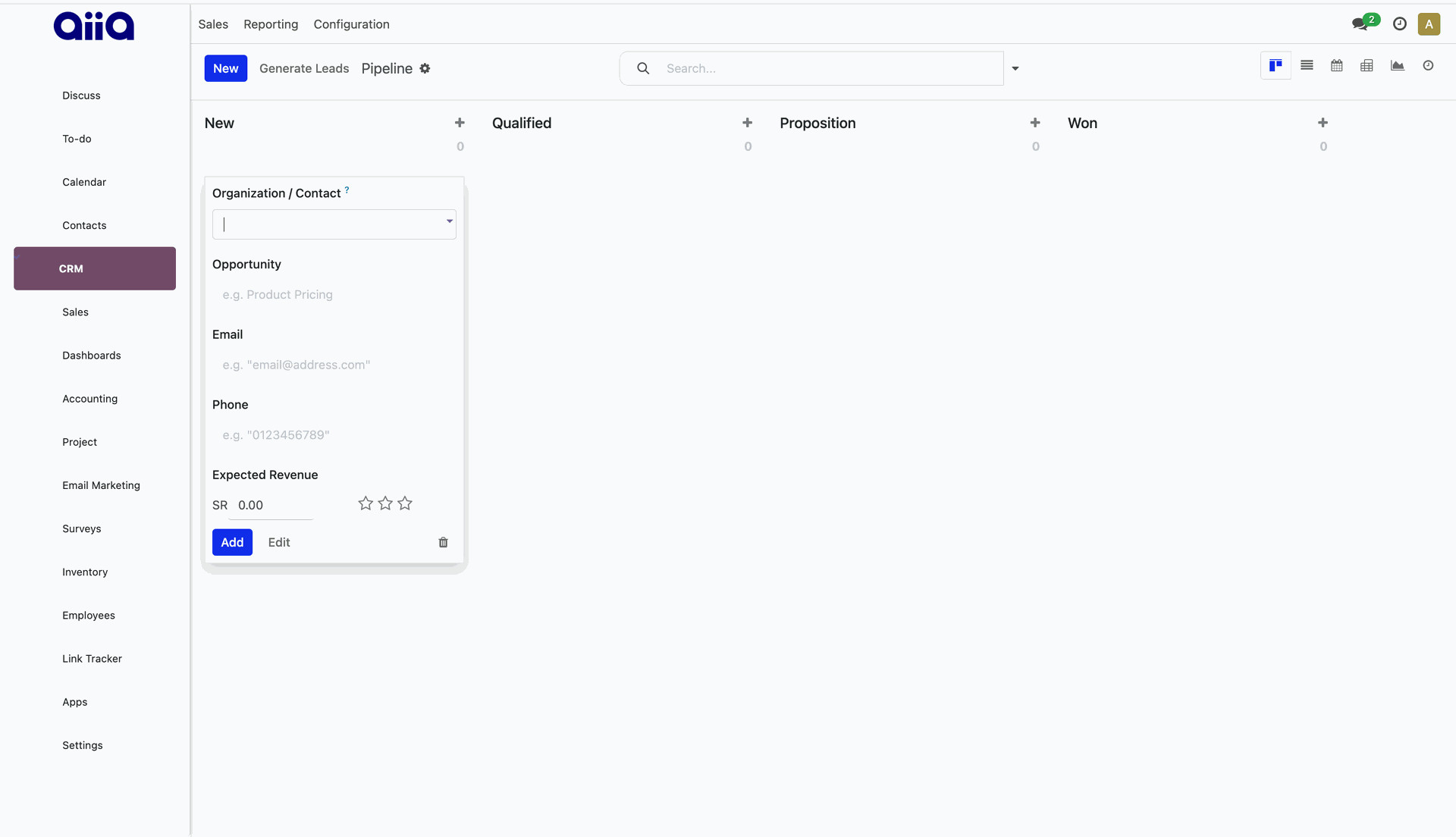The width and height of the screenshot is (1456, 837).
Task: Set priority to third star
Action: click(405, 503)
